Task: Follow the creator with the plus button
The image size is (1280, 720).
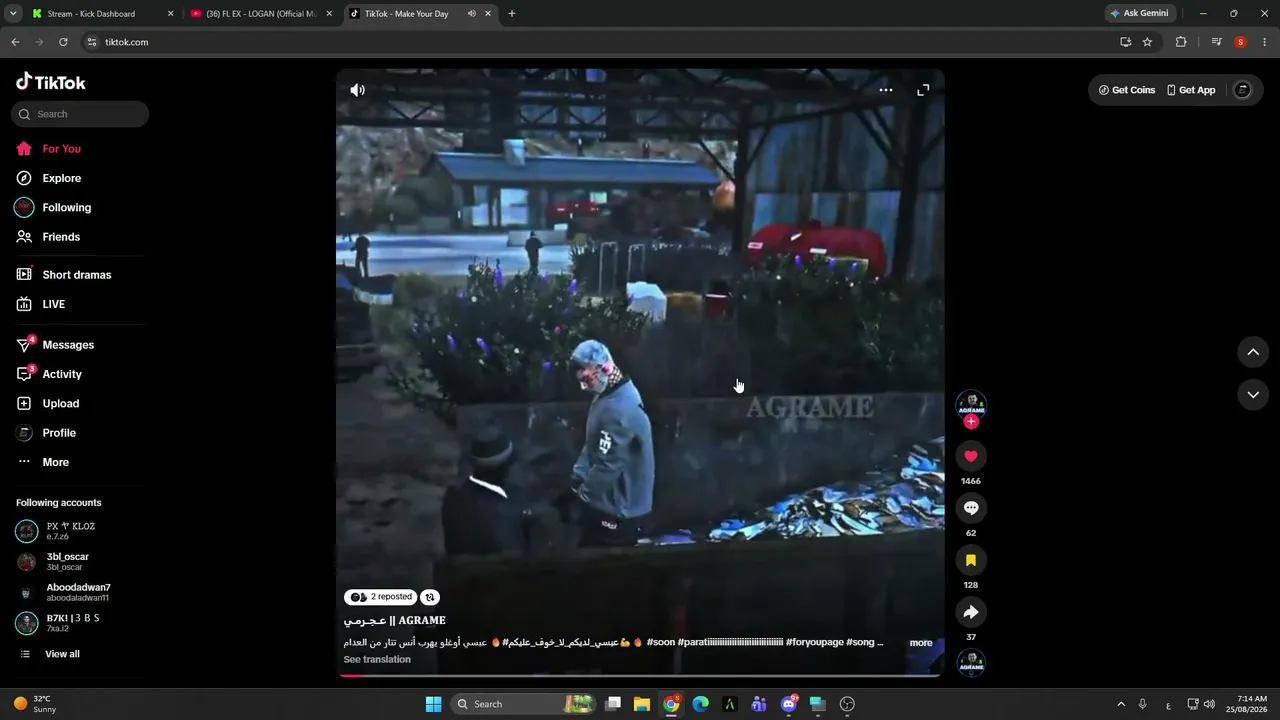Action: (971, 422)
